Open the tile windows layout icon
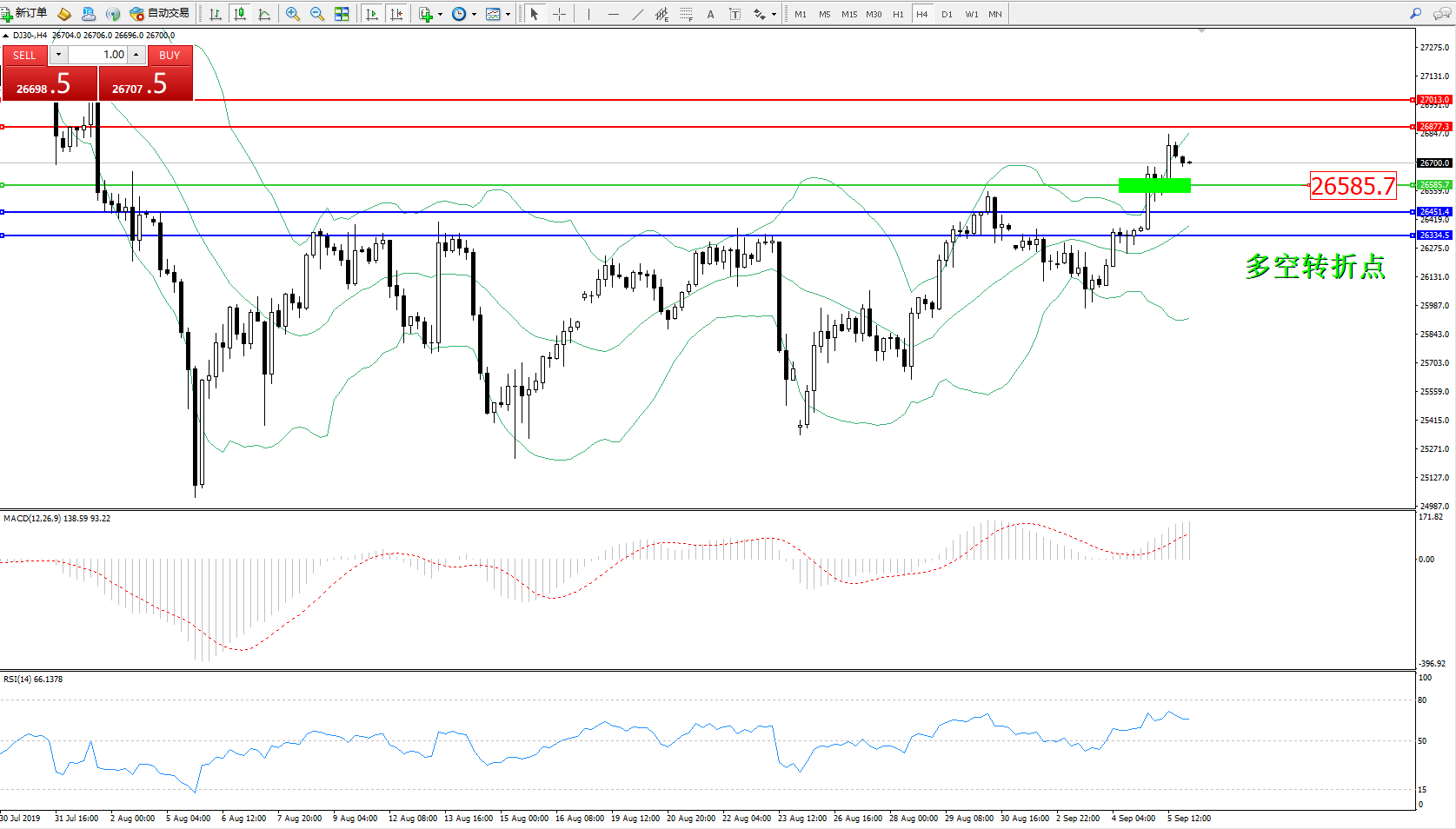 342,14
